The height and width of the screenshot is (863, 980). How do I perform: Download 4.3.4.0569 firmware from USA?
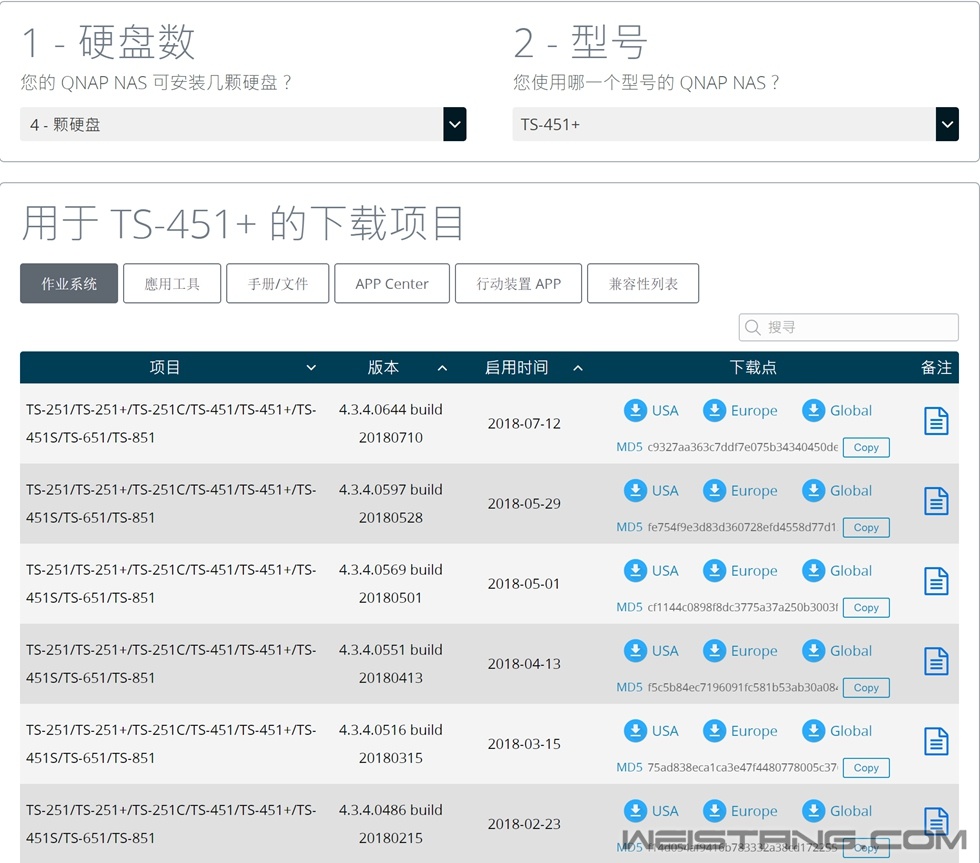coord(651,571)
